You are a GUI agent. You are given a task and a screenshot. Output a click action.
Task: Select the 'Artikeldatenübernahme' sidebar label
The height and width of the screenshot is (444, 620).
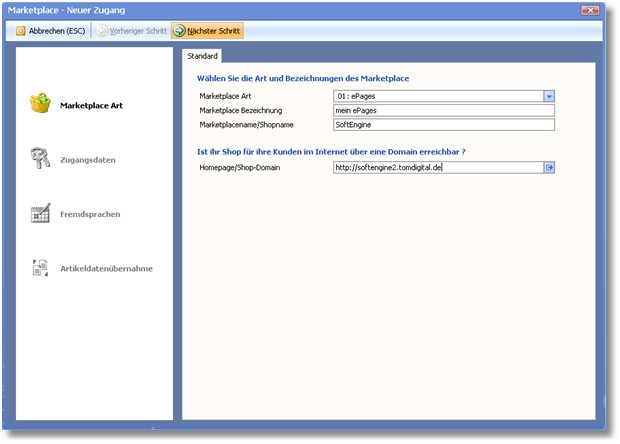point(105,269)
